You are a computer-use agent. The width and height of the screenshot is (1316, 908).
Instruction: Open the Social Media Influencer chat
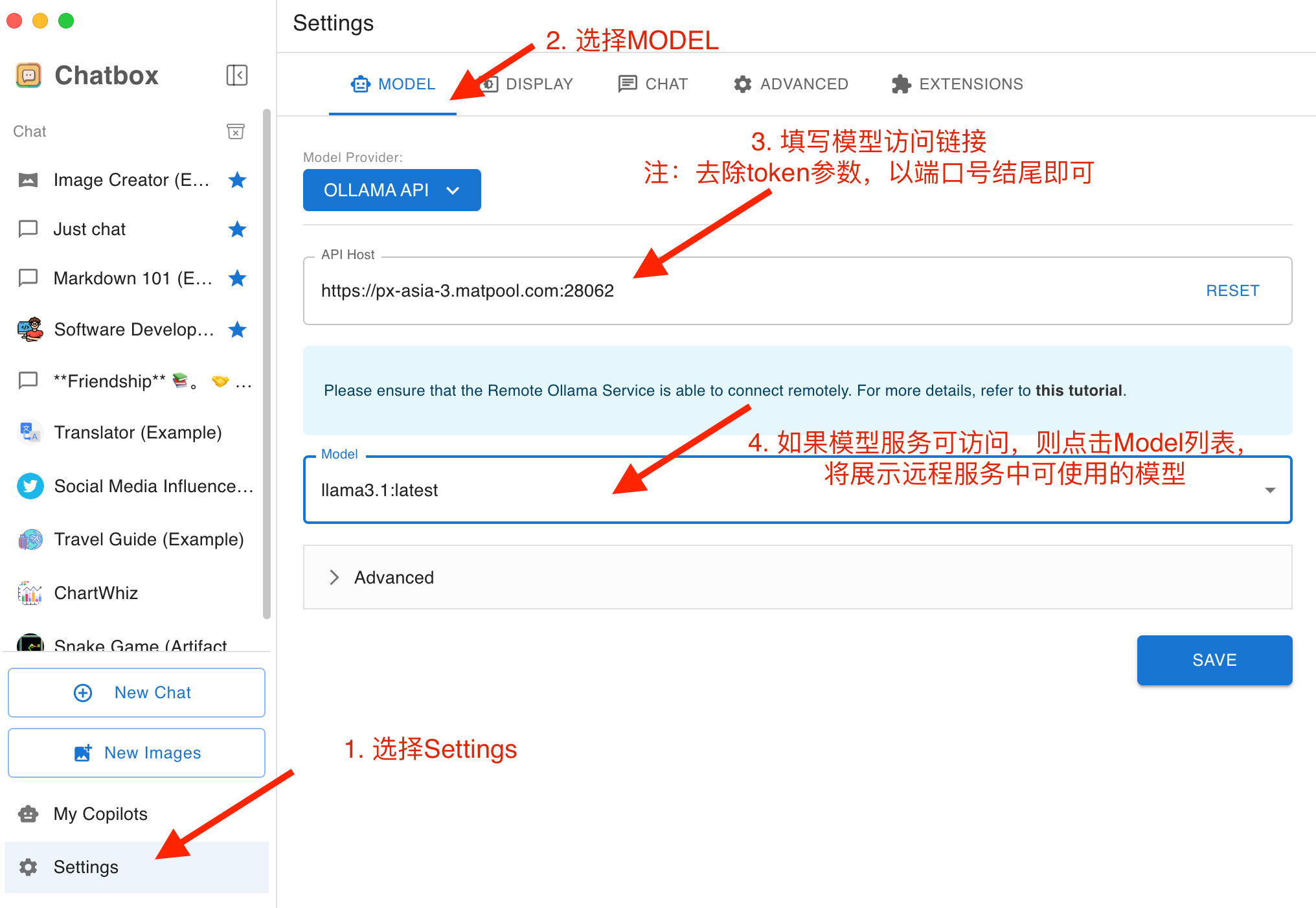(x=133, y=486)
